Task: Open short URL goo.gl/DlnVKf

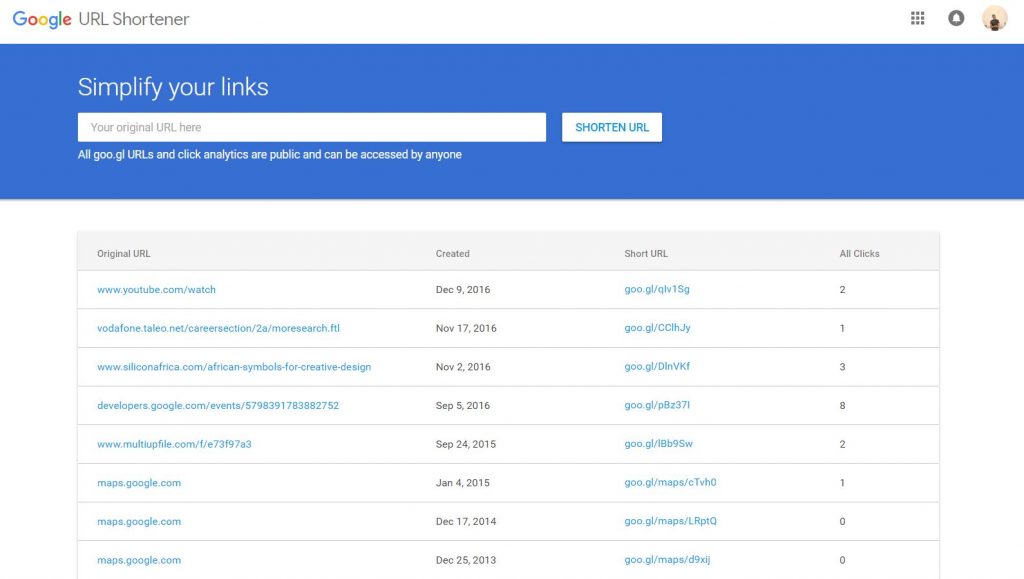Action: 657,366
